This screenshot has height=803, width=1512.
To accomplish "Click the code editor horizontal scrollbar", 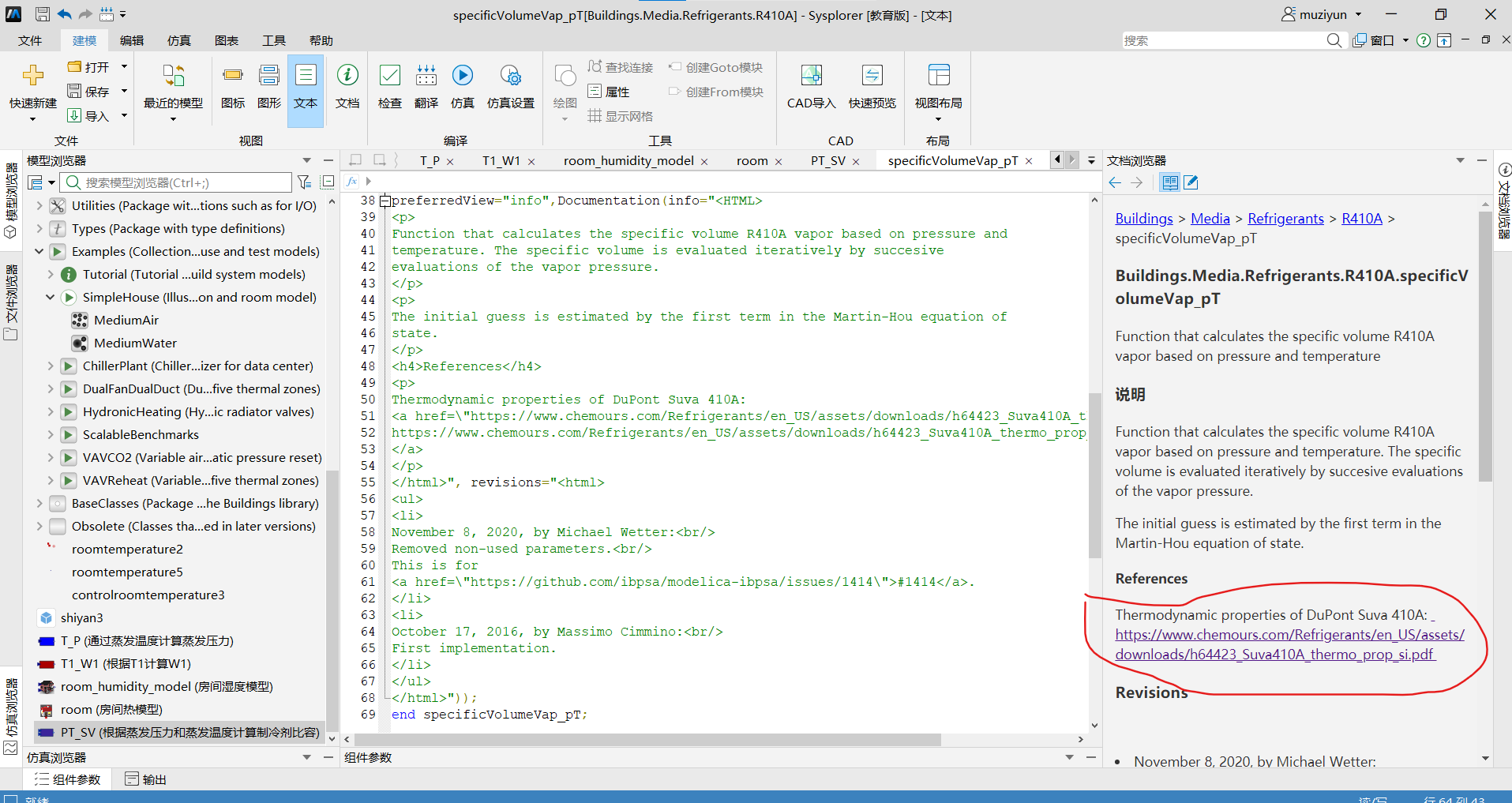I will [647, 740].
